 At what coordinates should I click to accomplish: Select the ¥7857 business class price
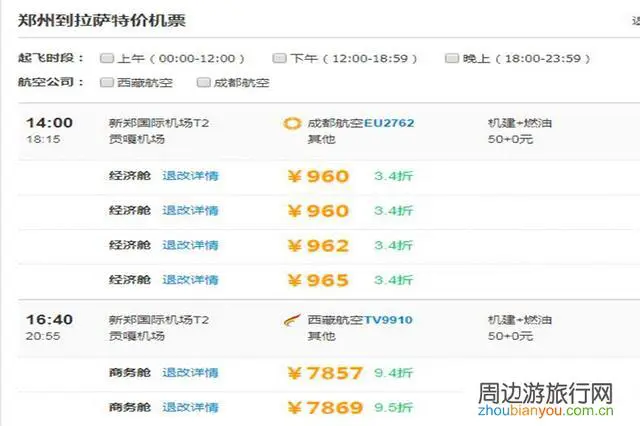coord(325,373)
